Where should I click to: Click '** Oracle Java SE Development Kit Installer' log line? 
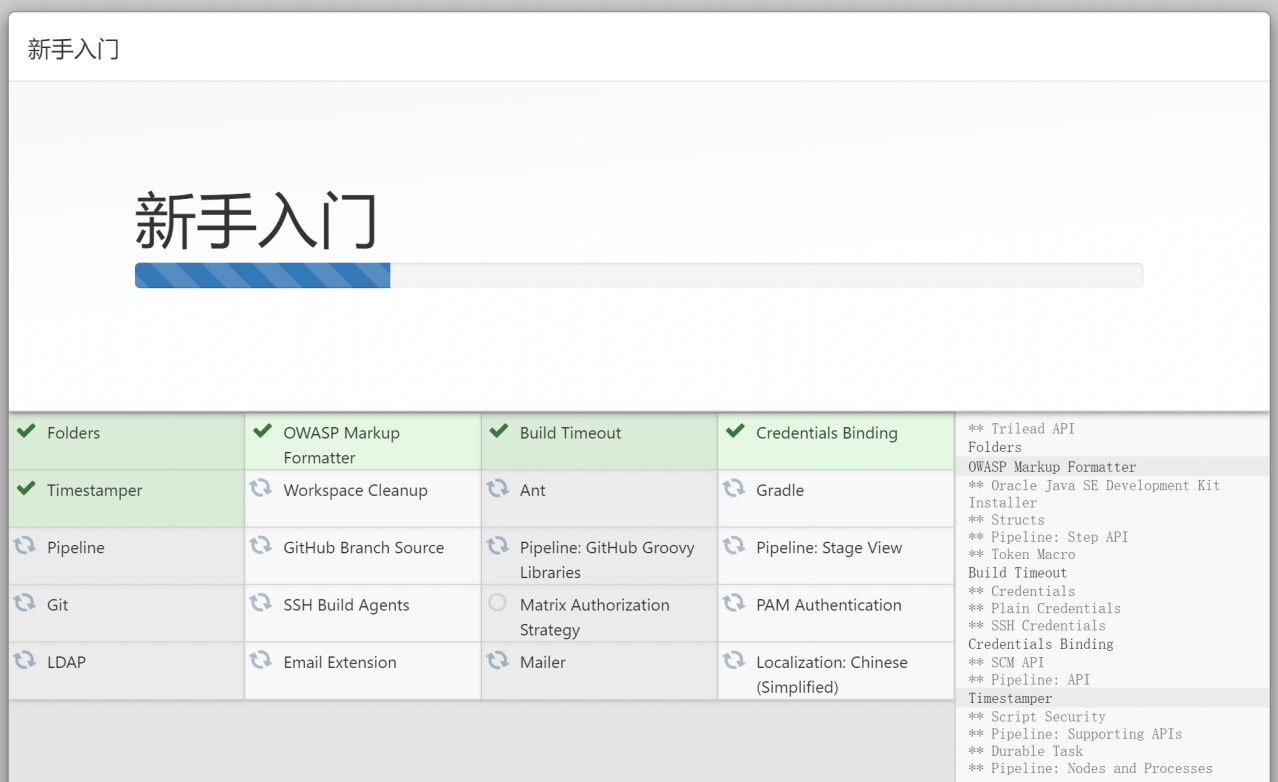click(1094, 494)
